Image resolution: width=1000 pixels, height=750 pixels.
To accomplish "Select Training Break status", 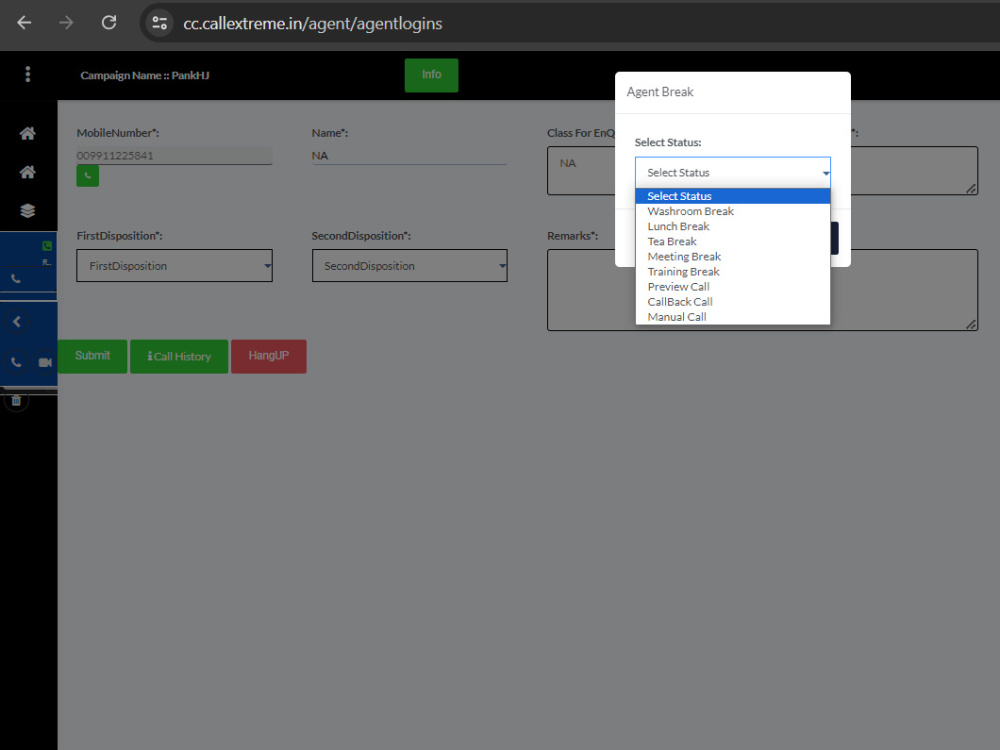I will (733, 272).
